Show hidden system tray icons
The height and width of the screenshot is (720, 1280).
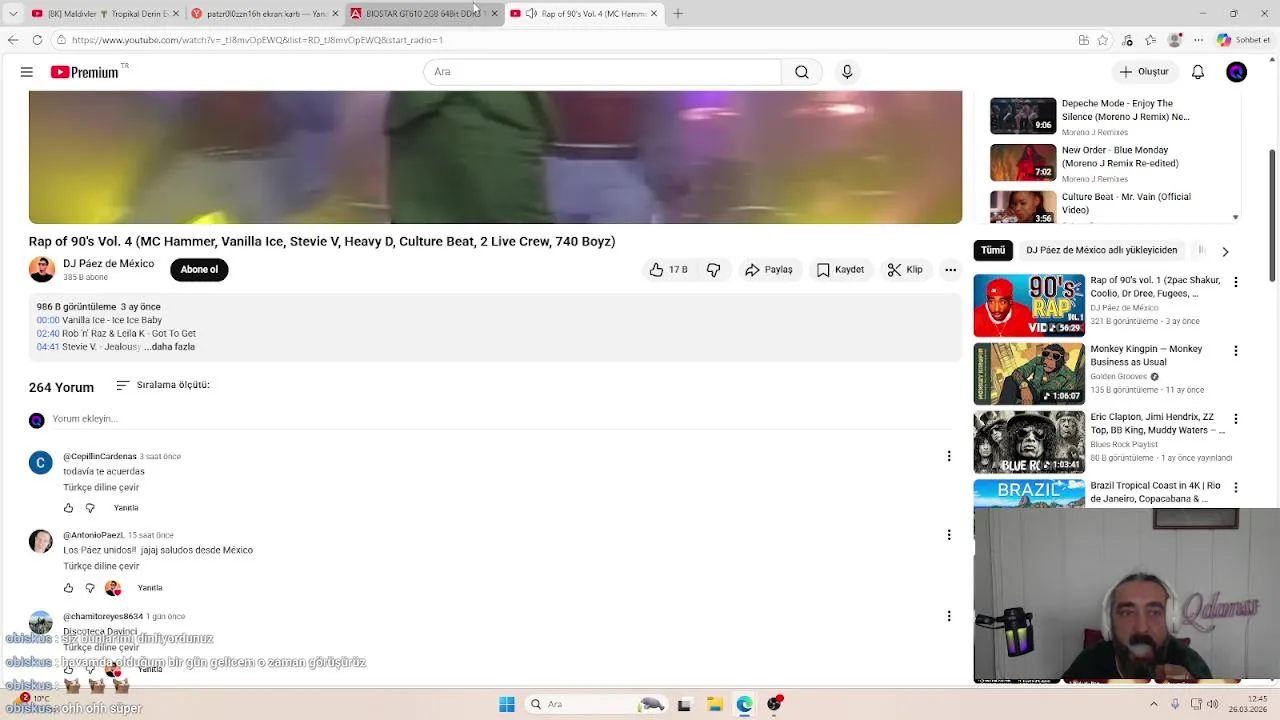tap(1153, 704)
